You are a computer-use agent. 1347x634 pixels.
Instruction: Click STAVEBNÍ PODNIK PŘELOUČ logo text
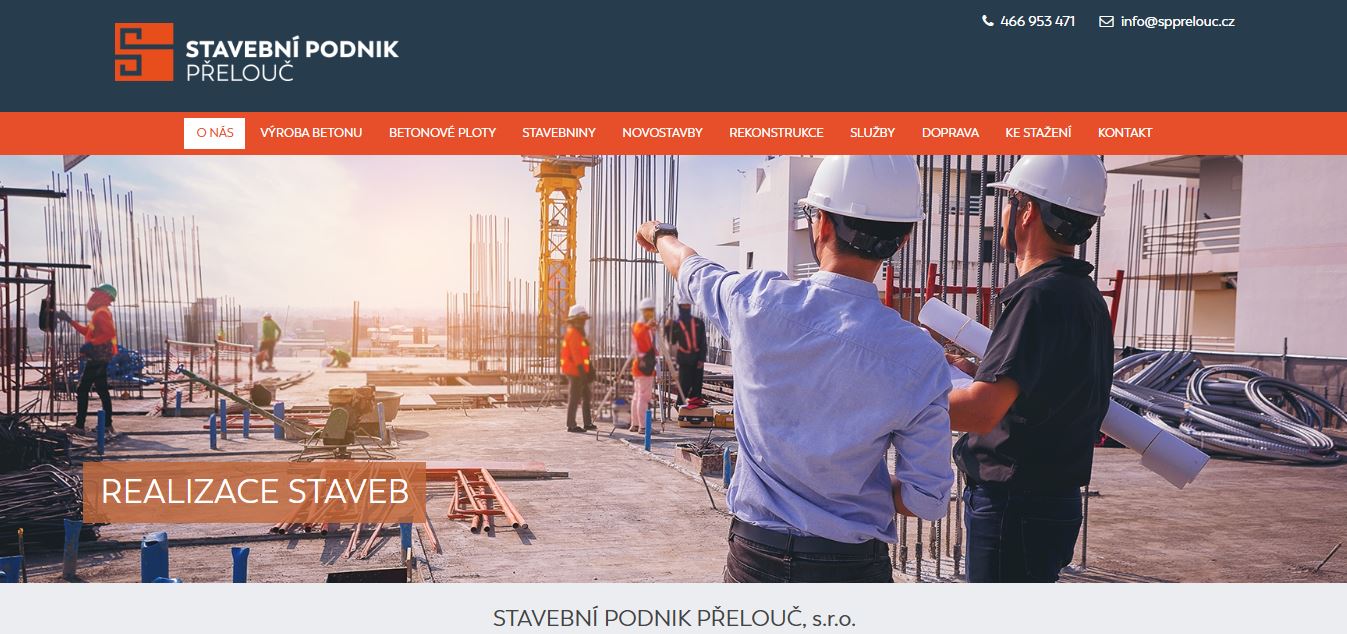[292, 60]
